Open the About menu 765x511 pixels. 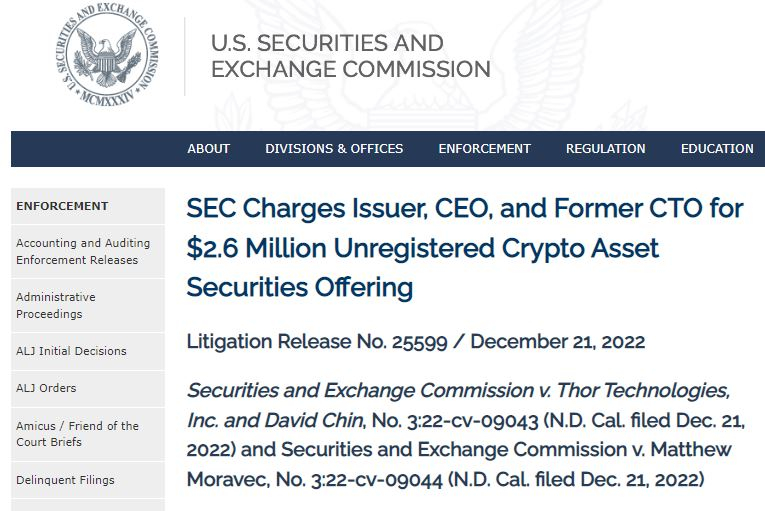(208, 149)
